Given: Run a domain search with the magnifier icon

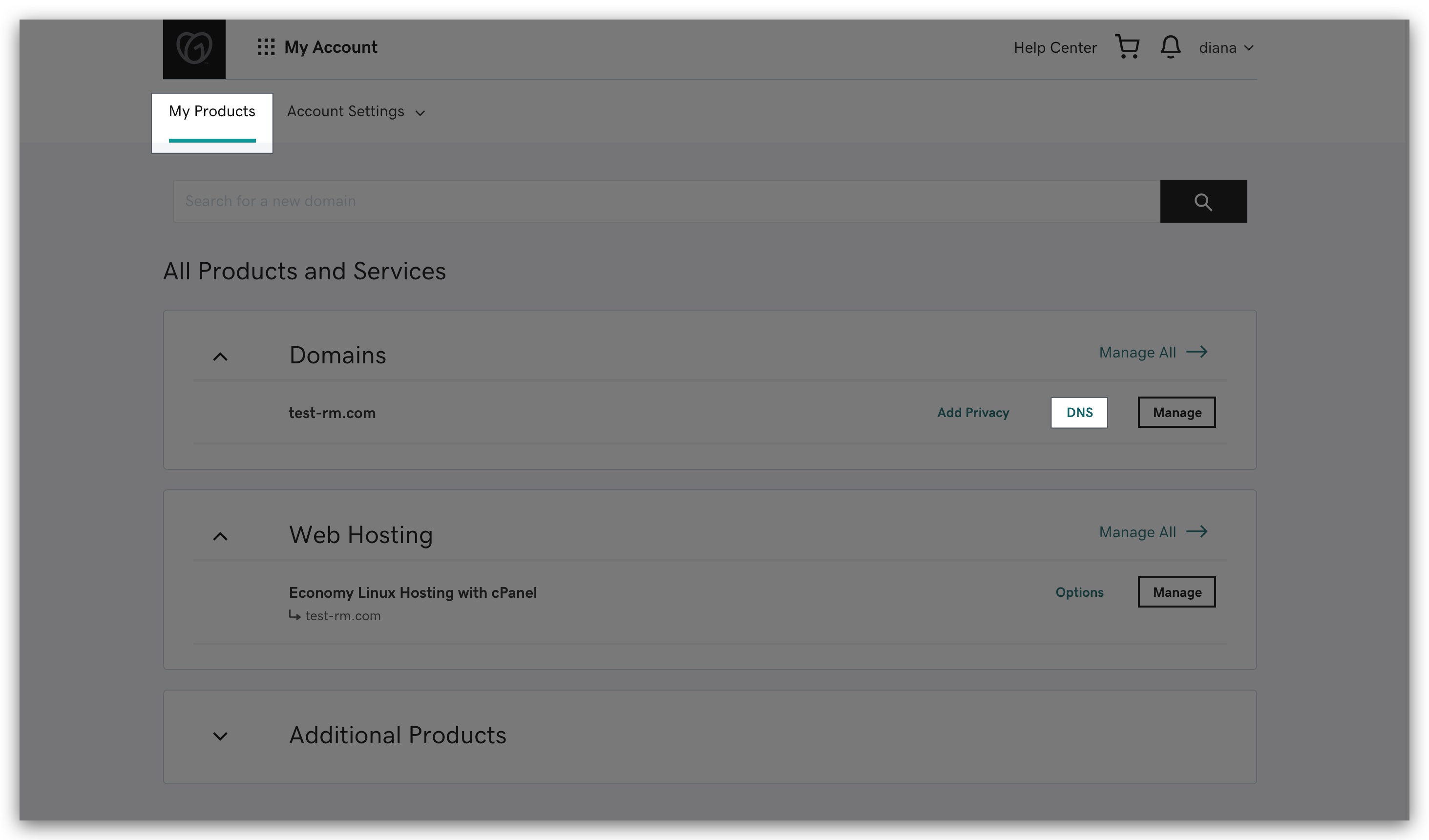Looking at the screenshot, I should [1204, 201].
